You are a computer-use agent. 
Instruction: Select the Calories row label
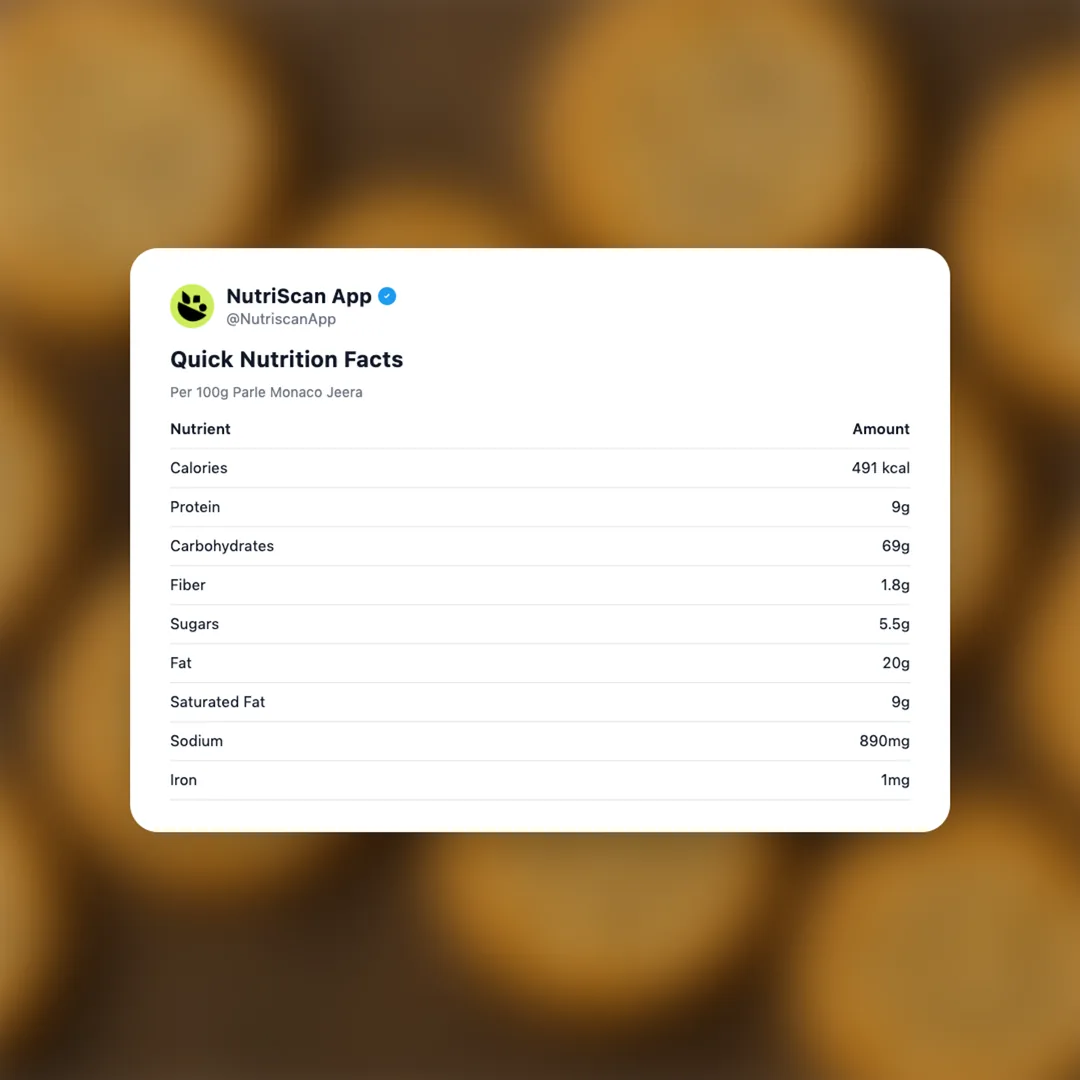tap(199, 468)
